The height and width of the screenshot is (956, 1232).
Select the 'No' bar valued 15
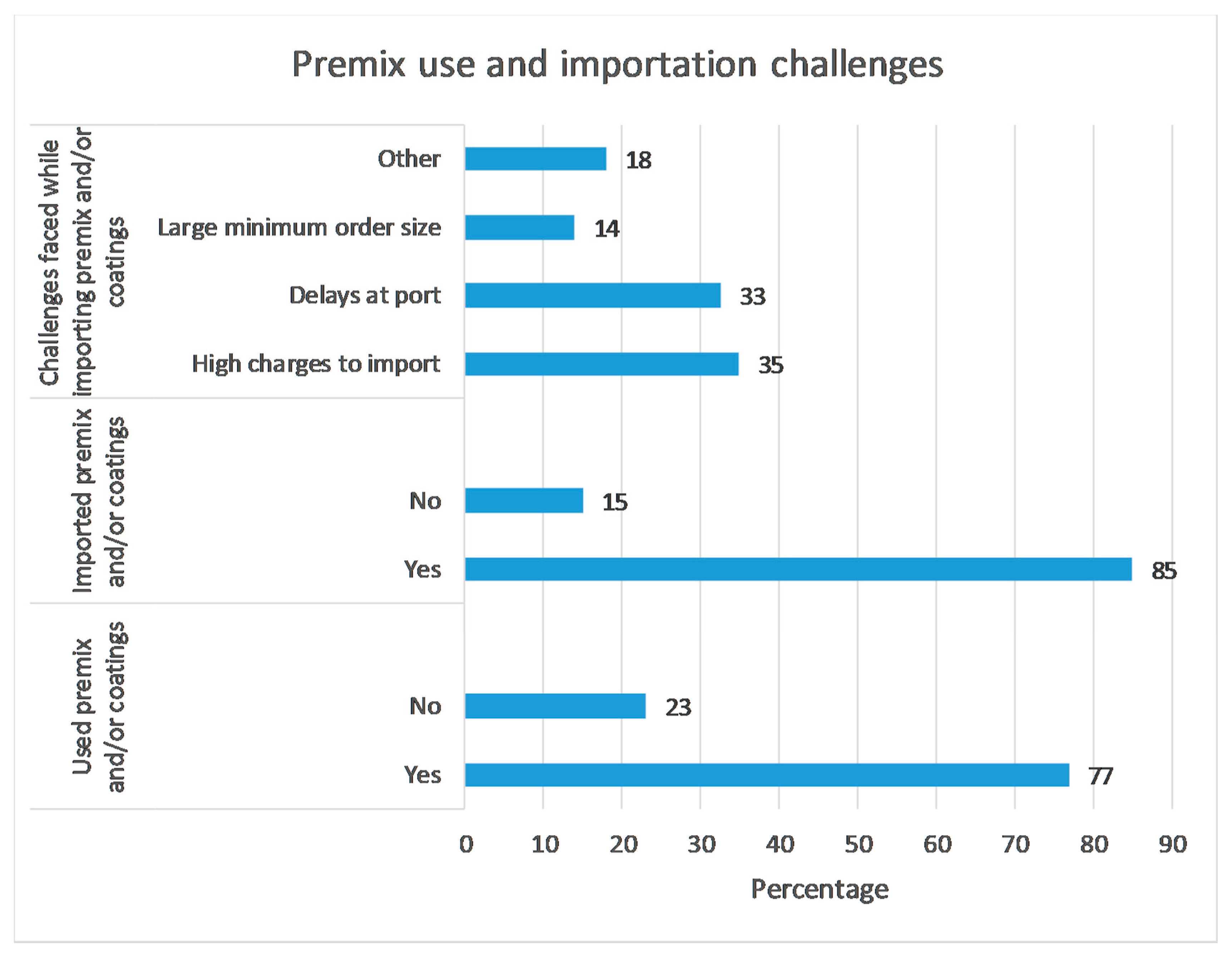click(524, 501)
